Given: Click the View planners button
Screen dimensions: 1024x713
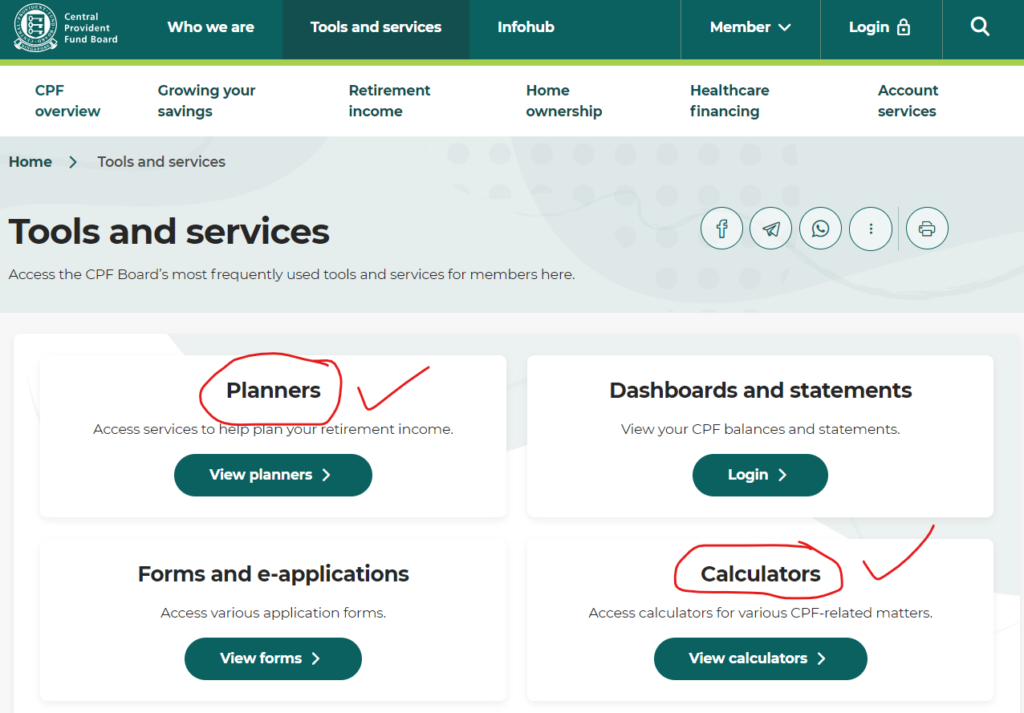Looking at the screenshot, I should point(273,475).
